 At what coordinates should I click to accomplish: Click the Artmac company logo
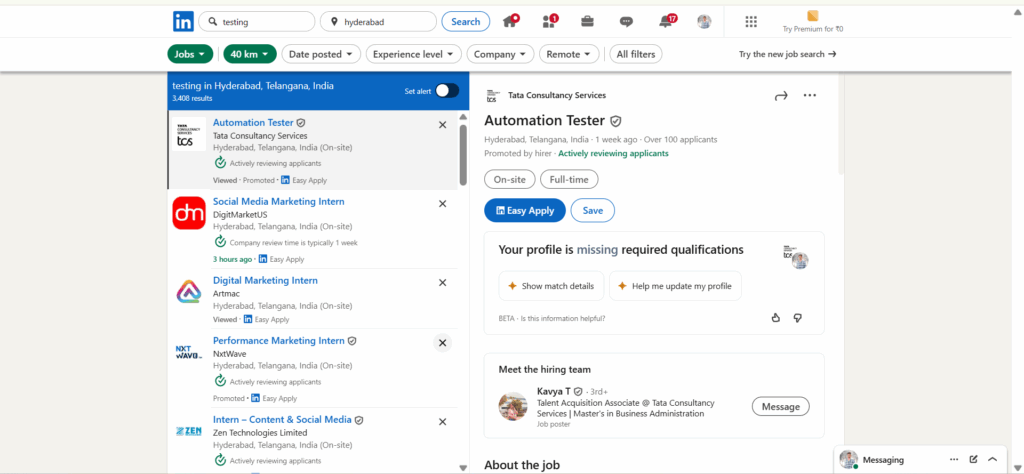click(x=189, y=292)
